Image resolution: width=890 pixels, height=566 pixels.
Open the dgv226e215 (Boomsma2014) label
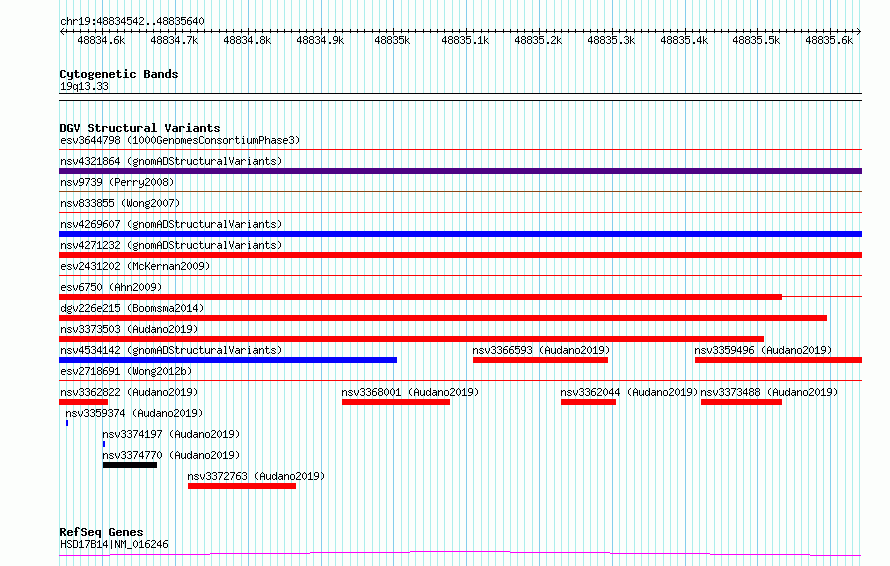132,308
